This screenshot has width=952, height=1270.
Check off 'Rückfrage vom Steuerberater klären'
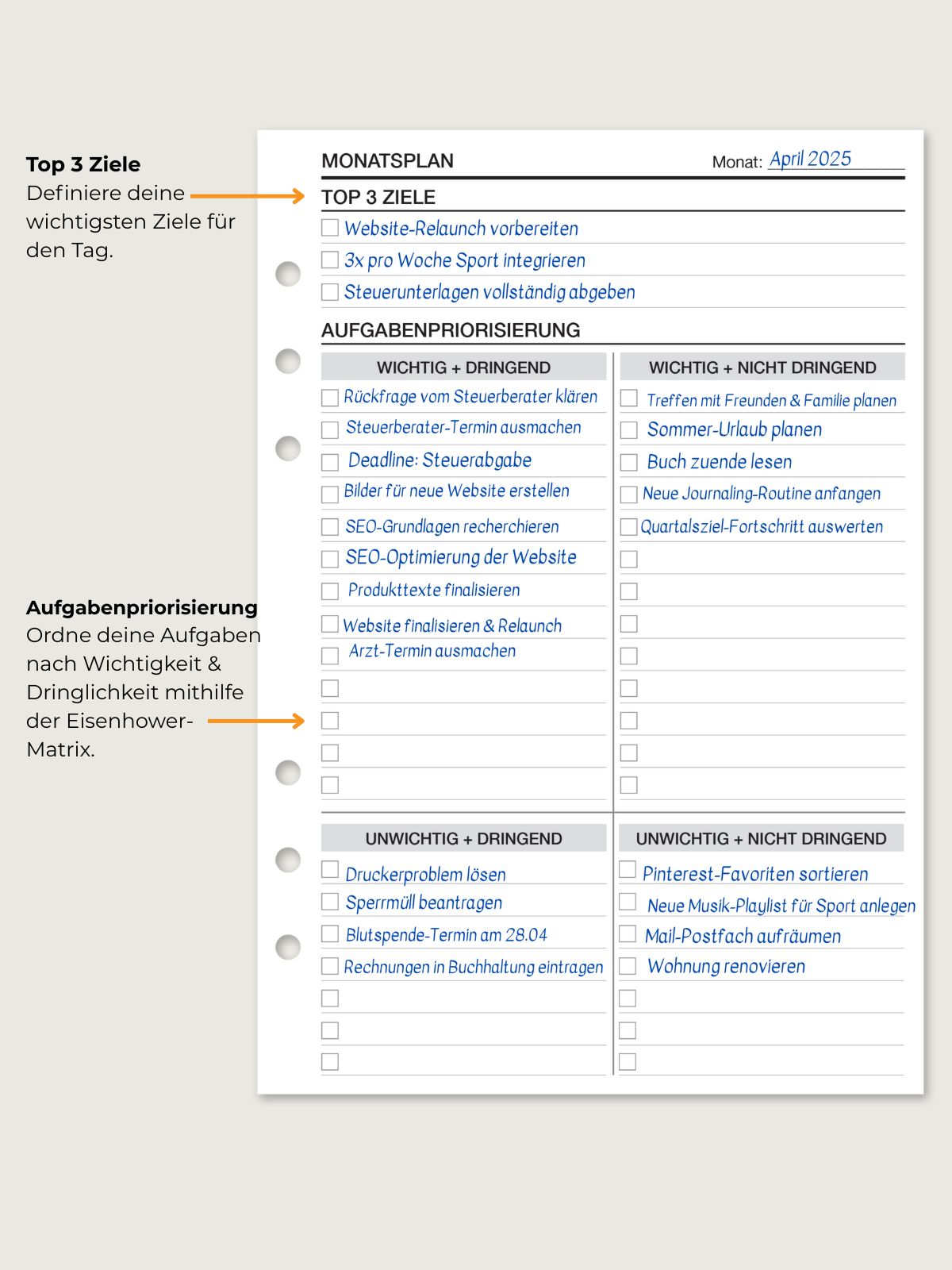pos(330,398)
